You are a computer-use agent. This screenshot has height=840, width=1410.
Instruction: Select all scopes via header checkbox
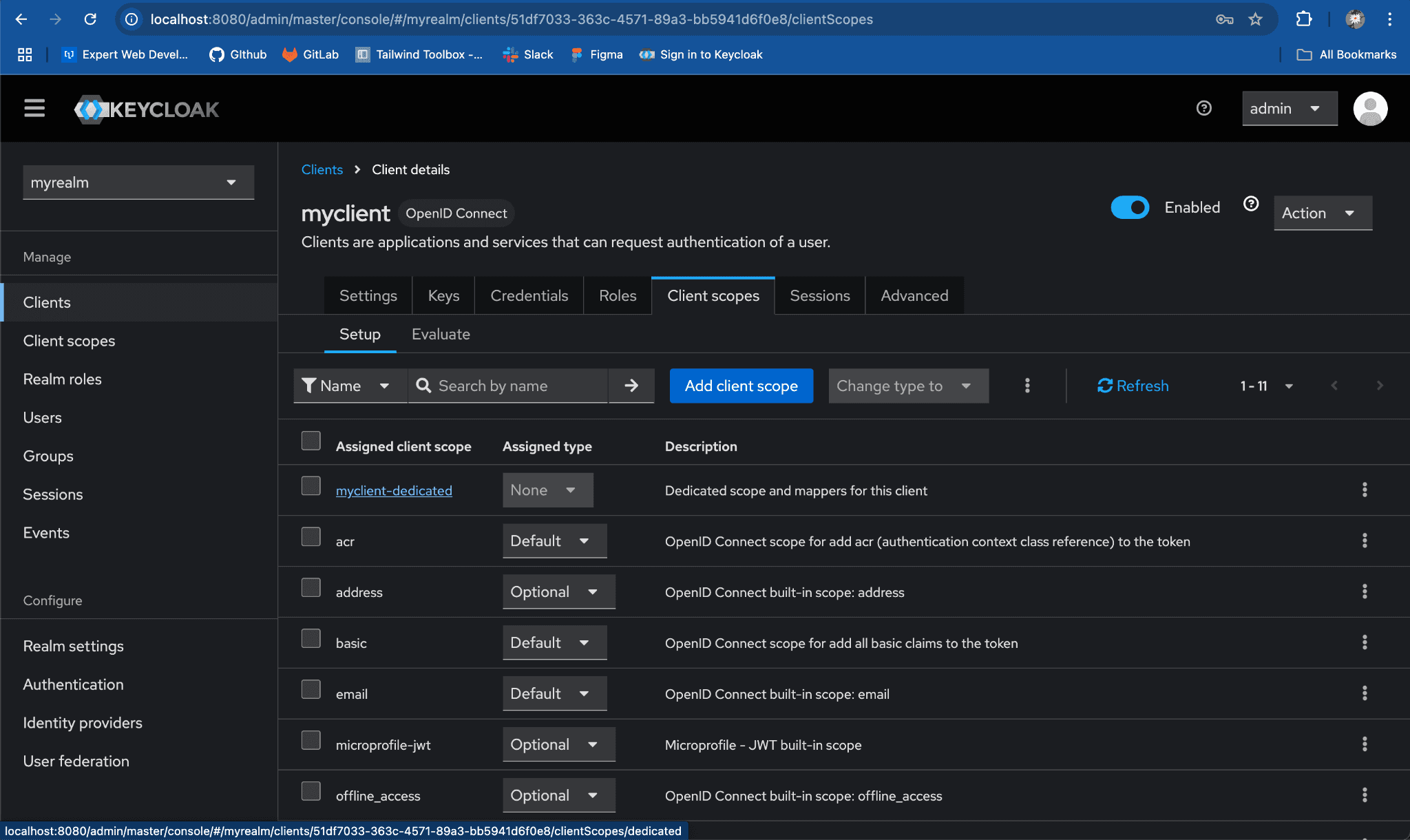pos(311,441)
